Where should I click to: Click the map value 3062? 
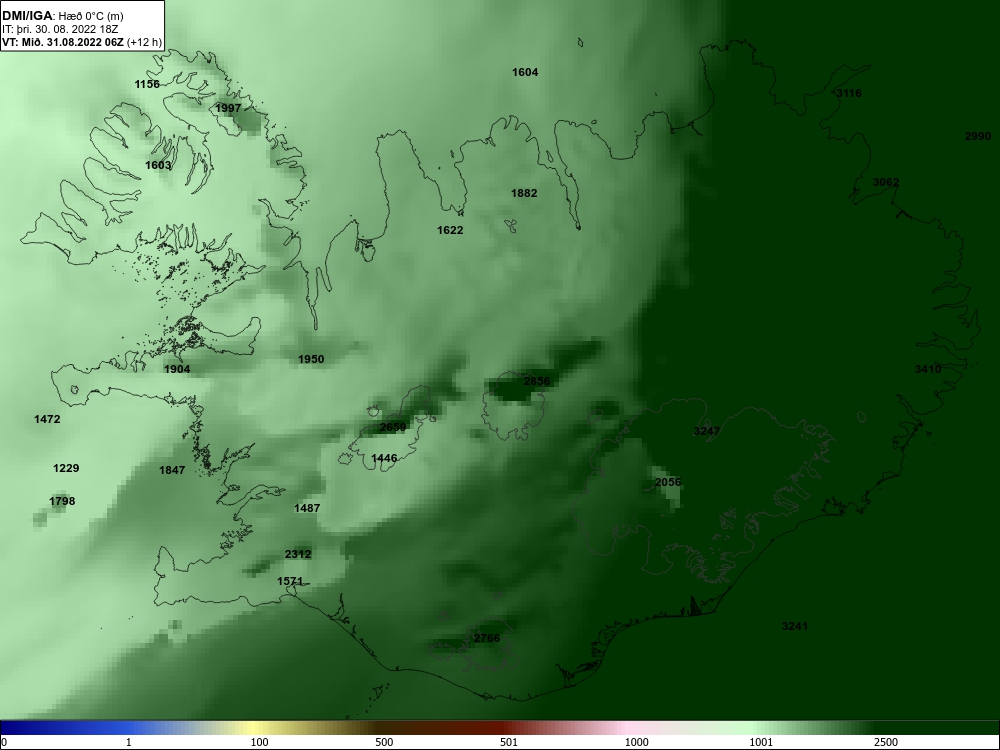coord(886,182)
